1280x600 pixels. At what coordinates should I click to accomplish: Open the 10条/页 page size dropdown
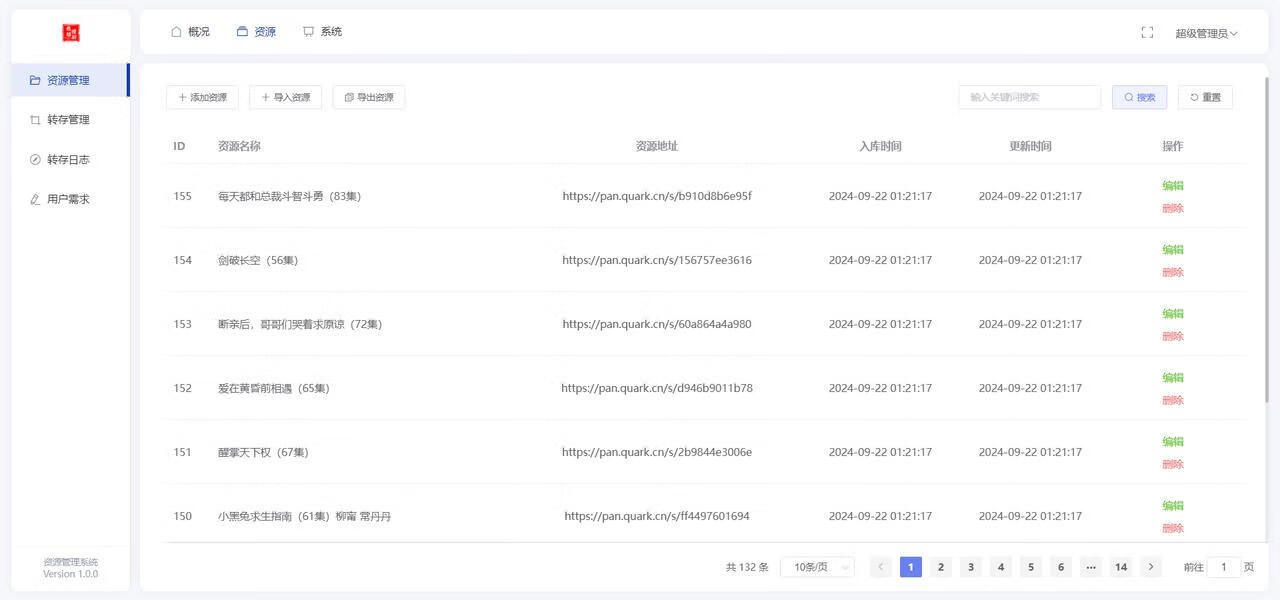816,567
